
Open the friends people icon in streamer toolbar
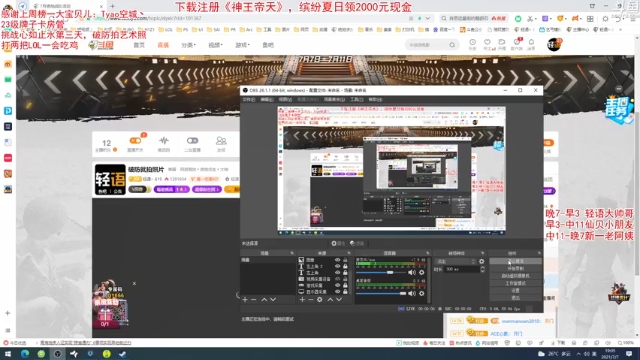pyautogui.click(x=221, y=141)
